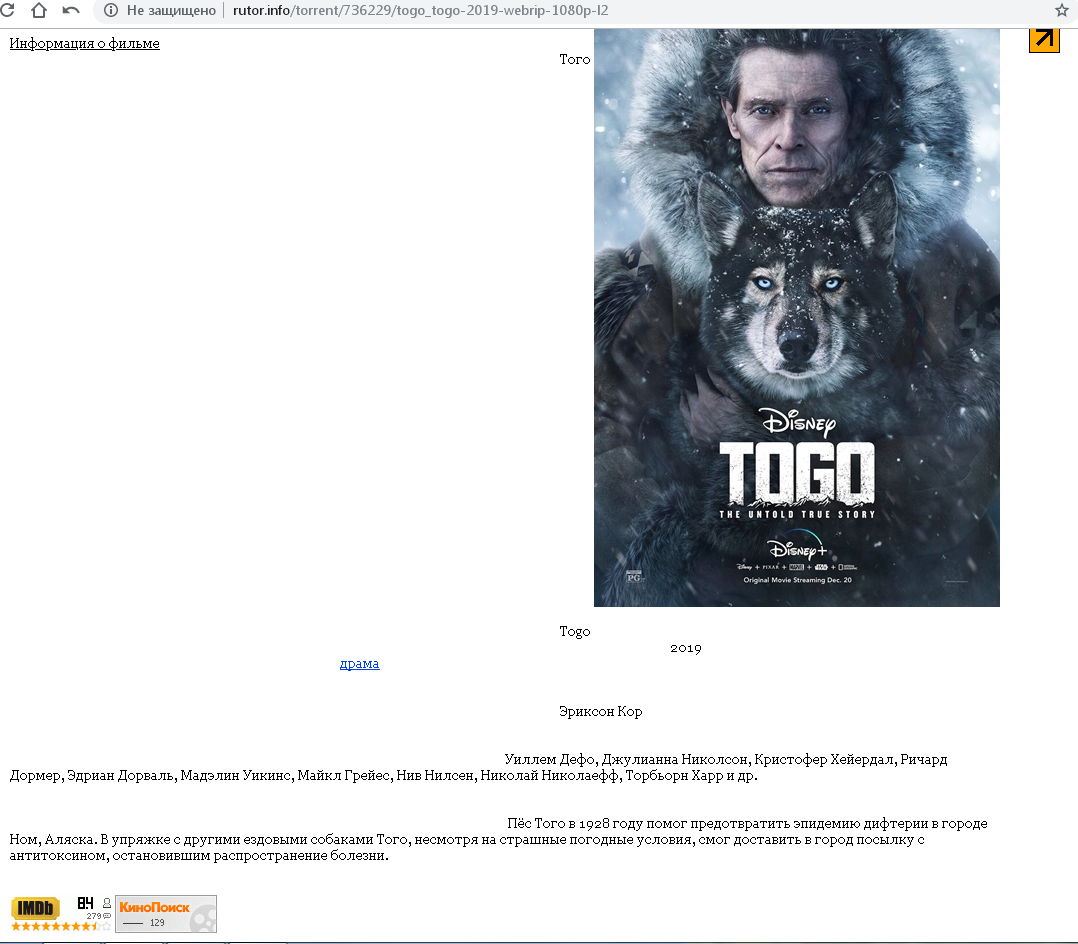
Task: Open the КиноПоиск rating badge
Action: coord(166,914)
